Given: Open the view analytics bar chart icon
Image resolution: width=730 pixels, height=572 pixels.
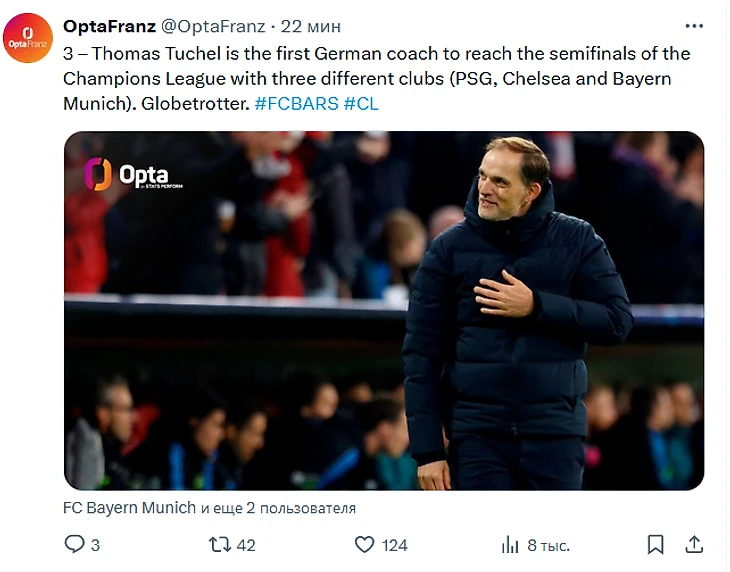Looking at the screenshot, I should (x=510, y=544).
